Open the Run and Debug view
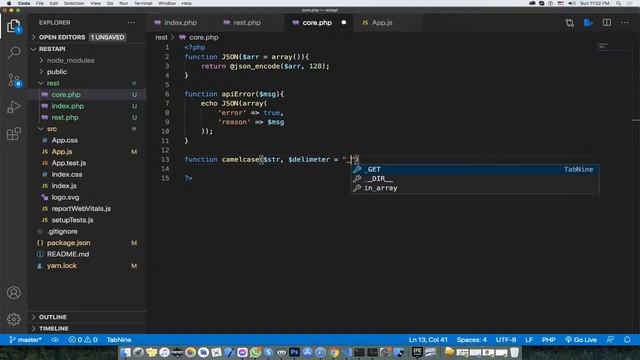Viewport: 640px width, 360px height. (14, 107)
